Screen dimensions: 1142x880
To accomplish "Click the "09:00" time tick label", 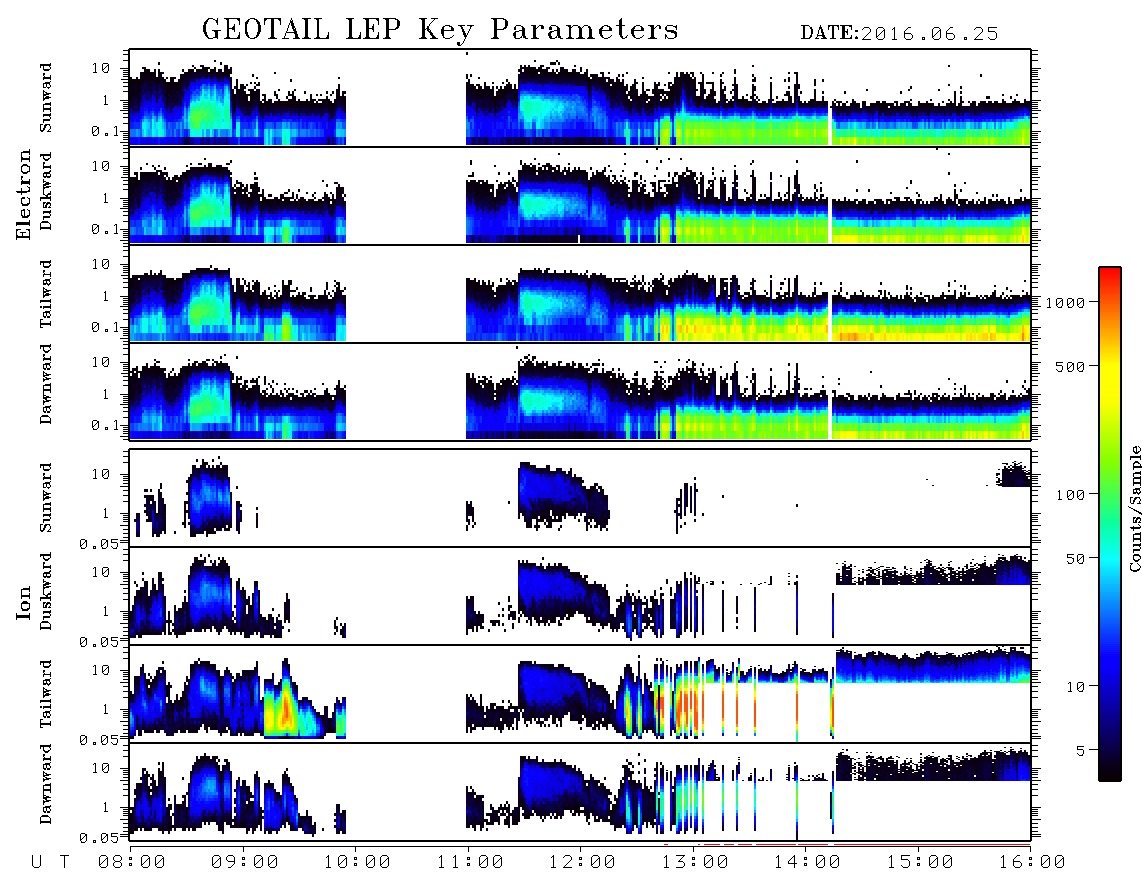I will pyautogui.click(x=245, y=862).
